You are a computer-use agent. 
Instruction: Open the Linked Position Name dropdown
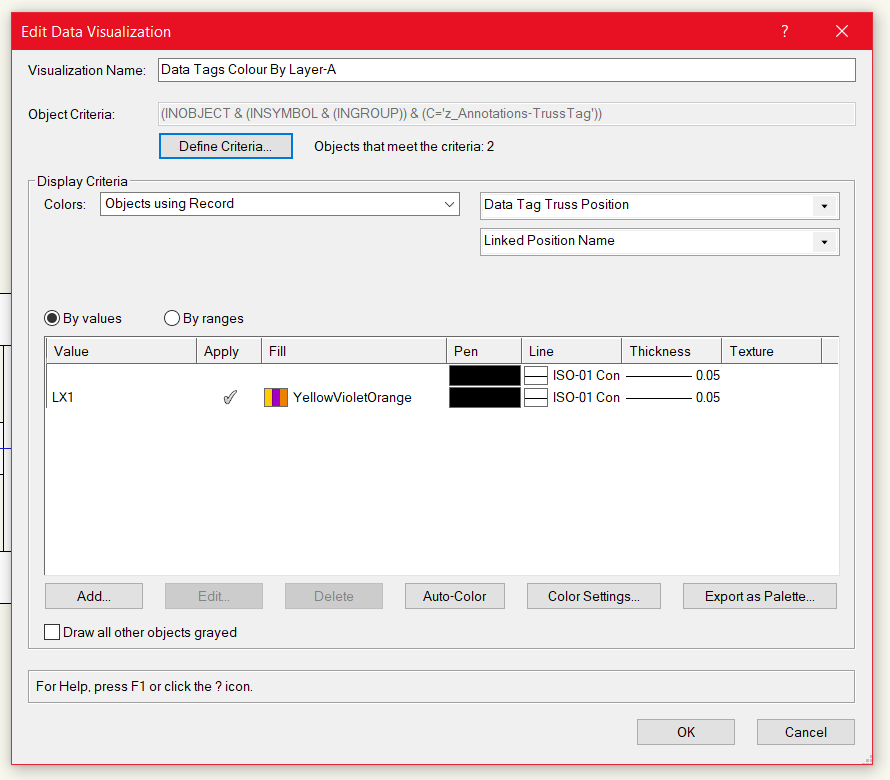click(824, 241)
